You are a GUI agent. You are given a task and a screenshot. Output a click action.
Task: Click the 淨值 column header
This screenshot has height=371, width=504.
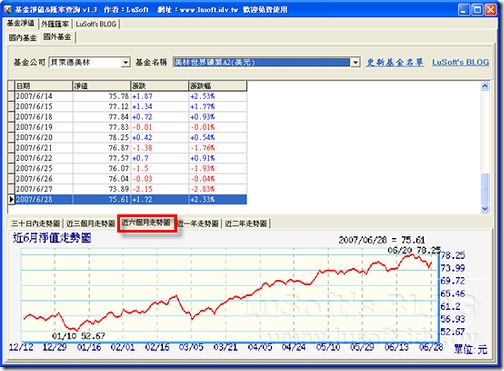[x=101, y=86]
